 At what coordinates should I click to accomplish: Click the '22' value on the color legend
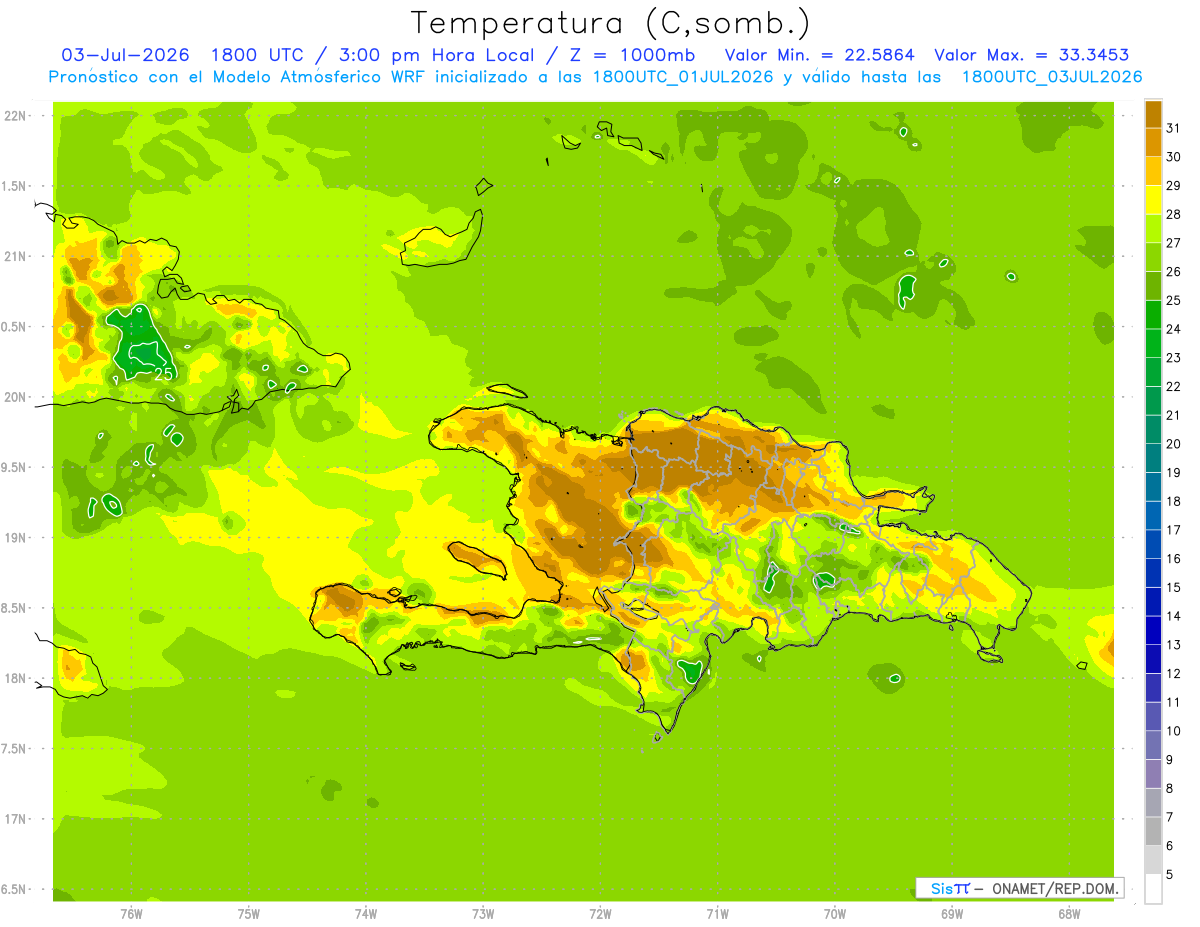click(x=1173, y=386)
